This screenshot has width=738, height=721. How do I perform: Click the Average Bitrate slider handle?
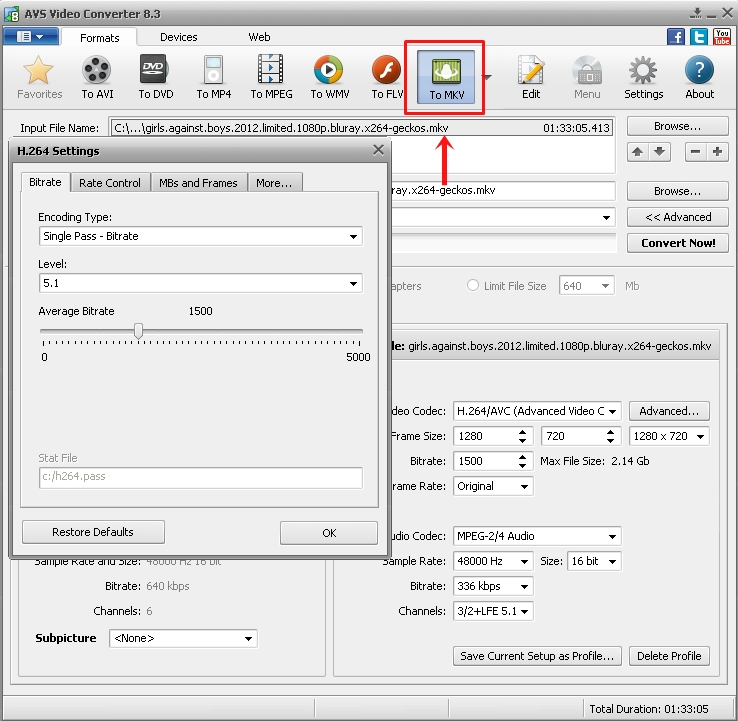tap(138, 331)
